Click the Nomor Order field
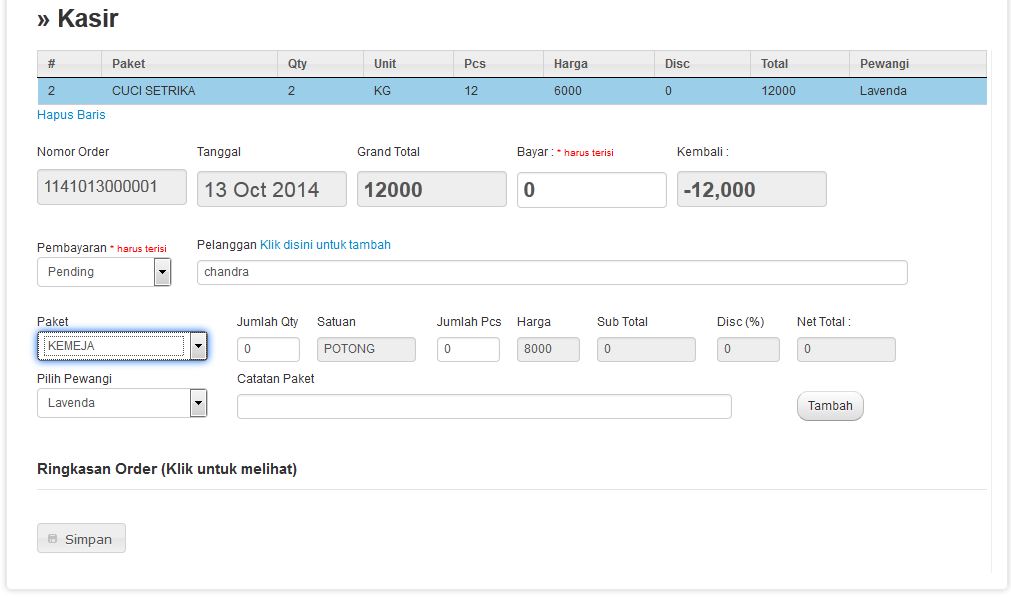The height and width of the screenshot is (597, 1011). (112, 187)
